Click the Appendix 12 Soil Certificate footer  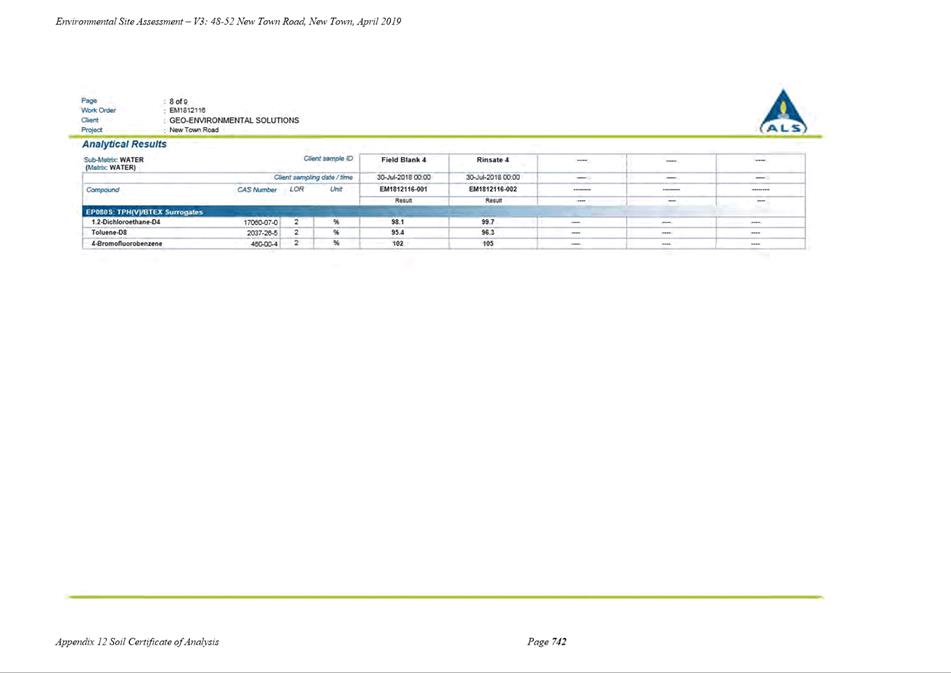[x=137, y=641]
